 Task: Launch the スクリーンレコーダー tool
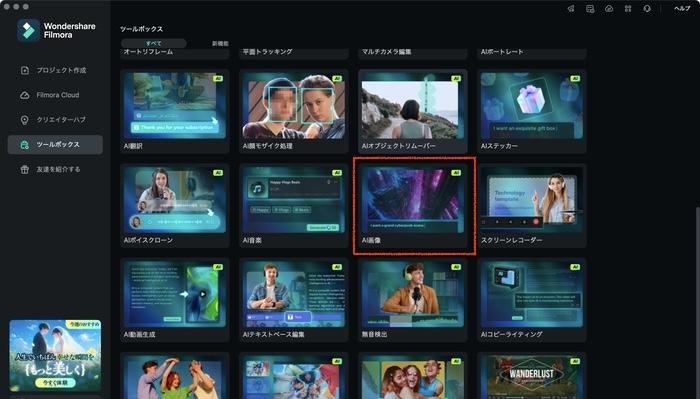click(532, 205)
